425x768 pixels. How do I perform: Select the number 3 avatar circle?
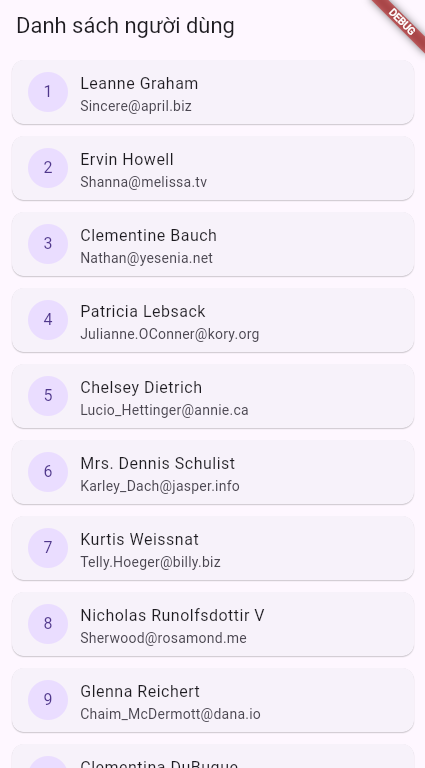coord(47,244)
